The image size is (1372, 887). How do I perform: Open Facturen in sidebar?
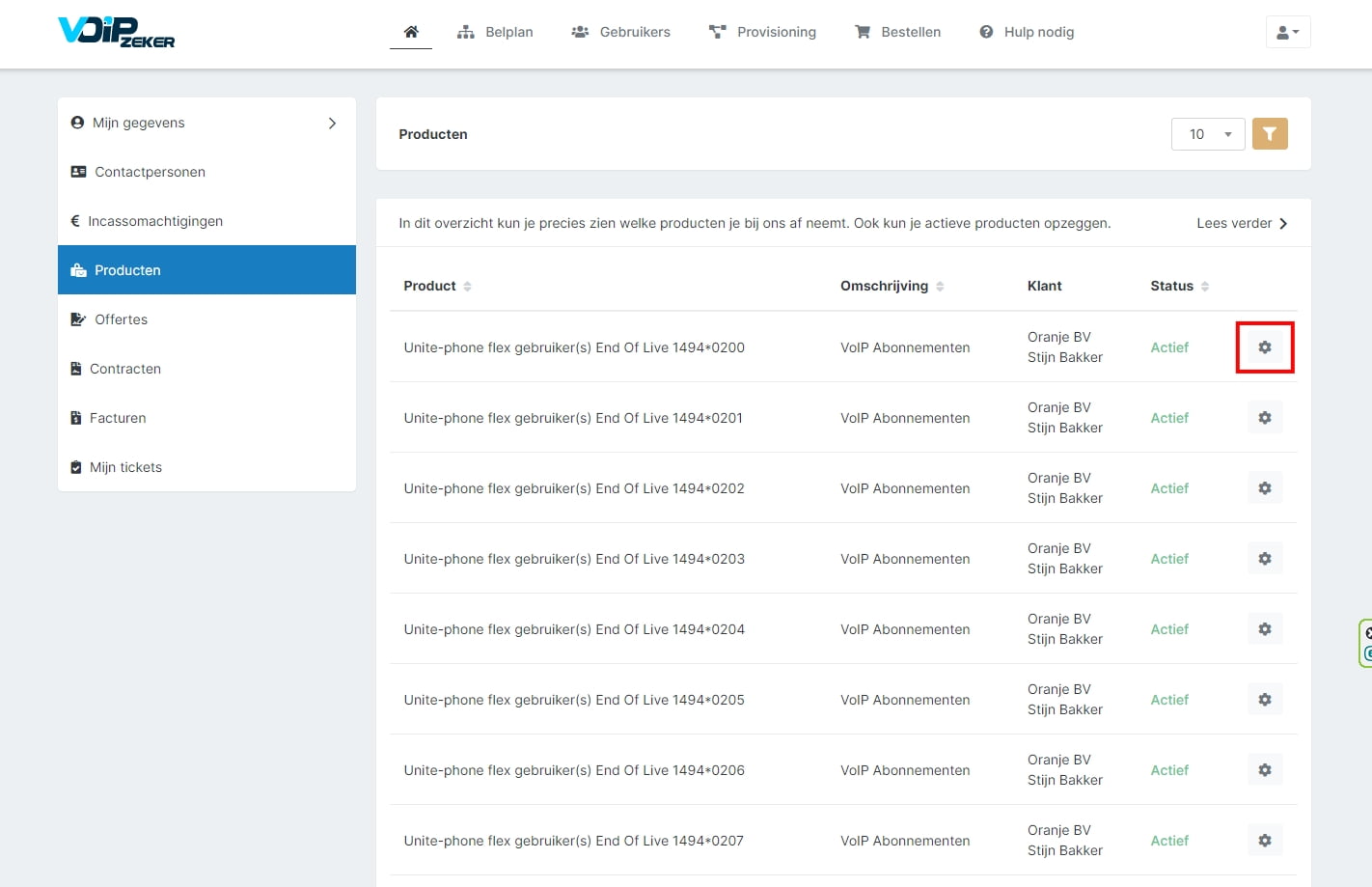tap(206, 418)
